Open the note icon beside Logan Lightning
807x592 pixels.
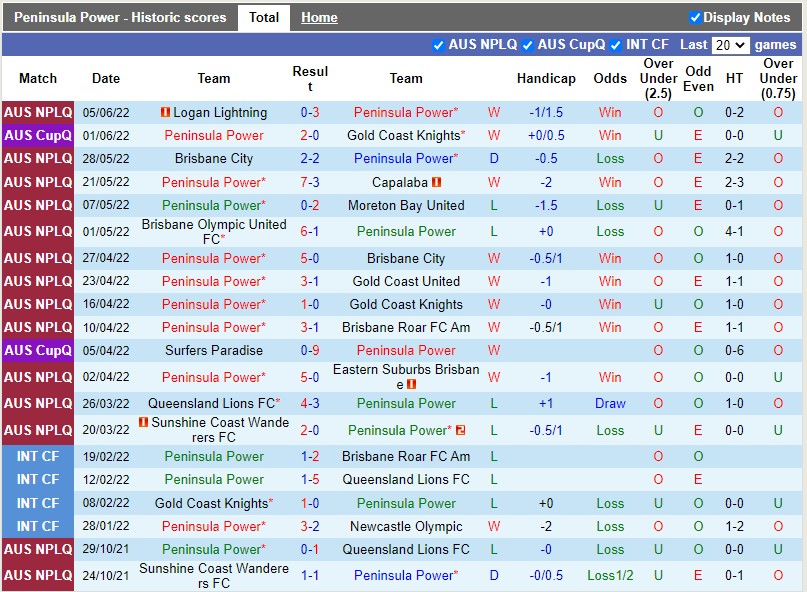pos(167,110)
